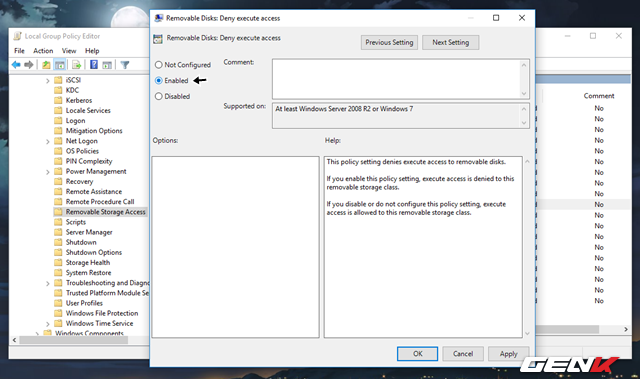Click the Previous Setting button
Viewport: 640px width, 379px height.
click(389, 42)
